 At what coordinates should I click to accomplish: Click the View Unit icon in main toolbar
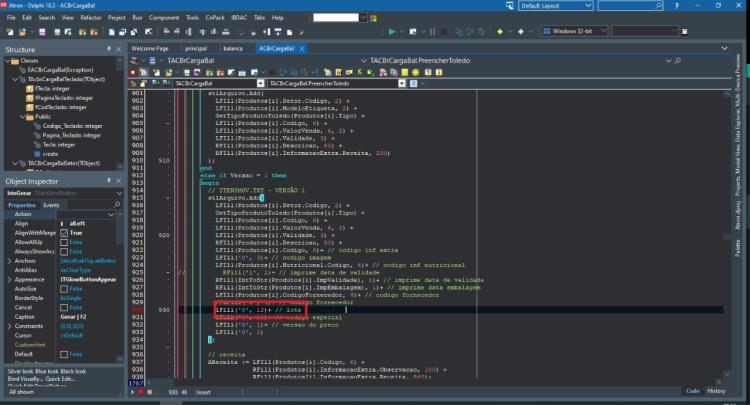click(x=111, y=32)
